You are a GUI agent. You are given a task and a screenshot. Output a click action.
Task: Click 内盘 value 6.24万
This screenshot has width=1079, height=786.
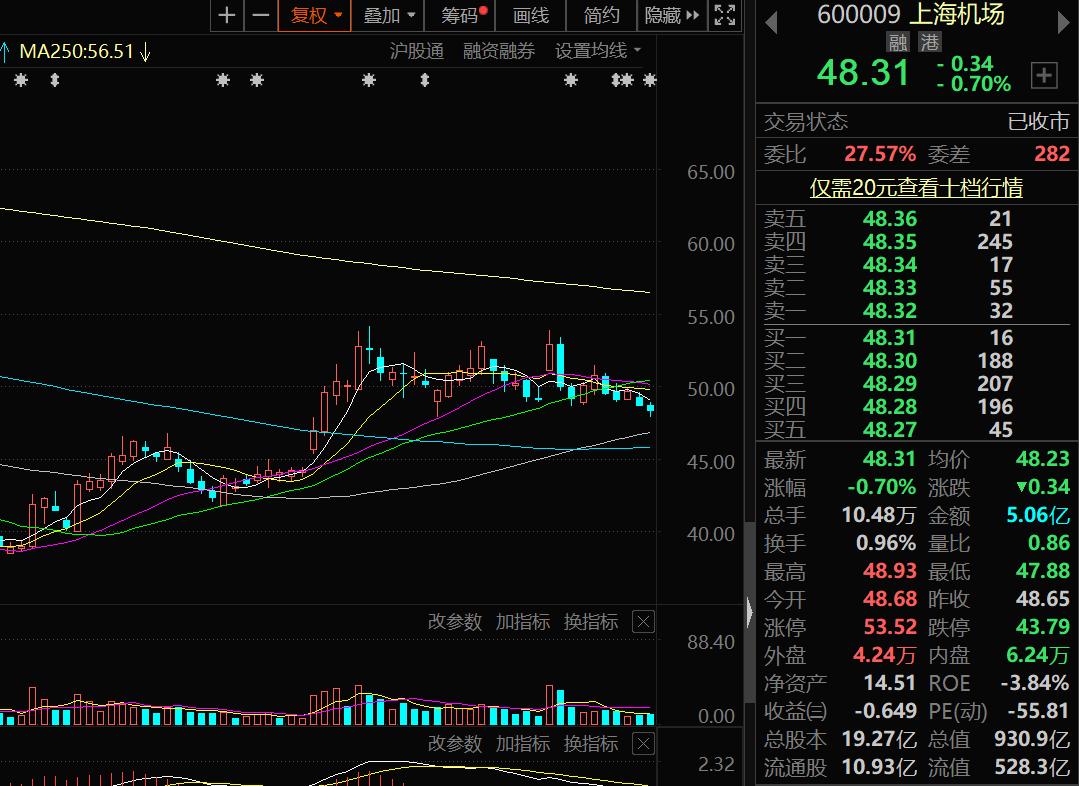[1038, 655]
